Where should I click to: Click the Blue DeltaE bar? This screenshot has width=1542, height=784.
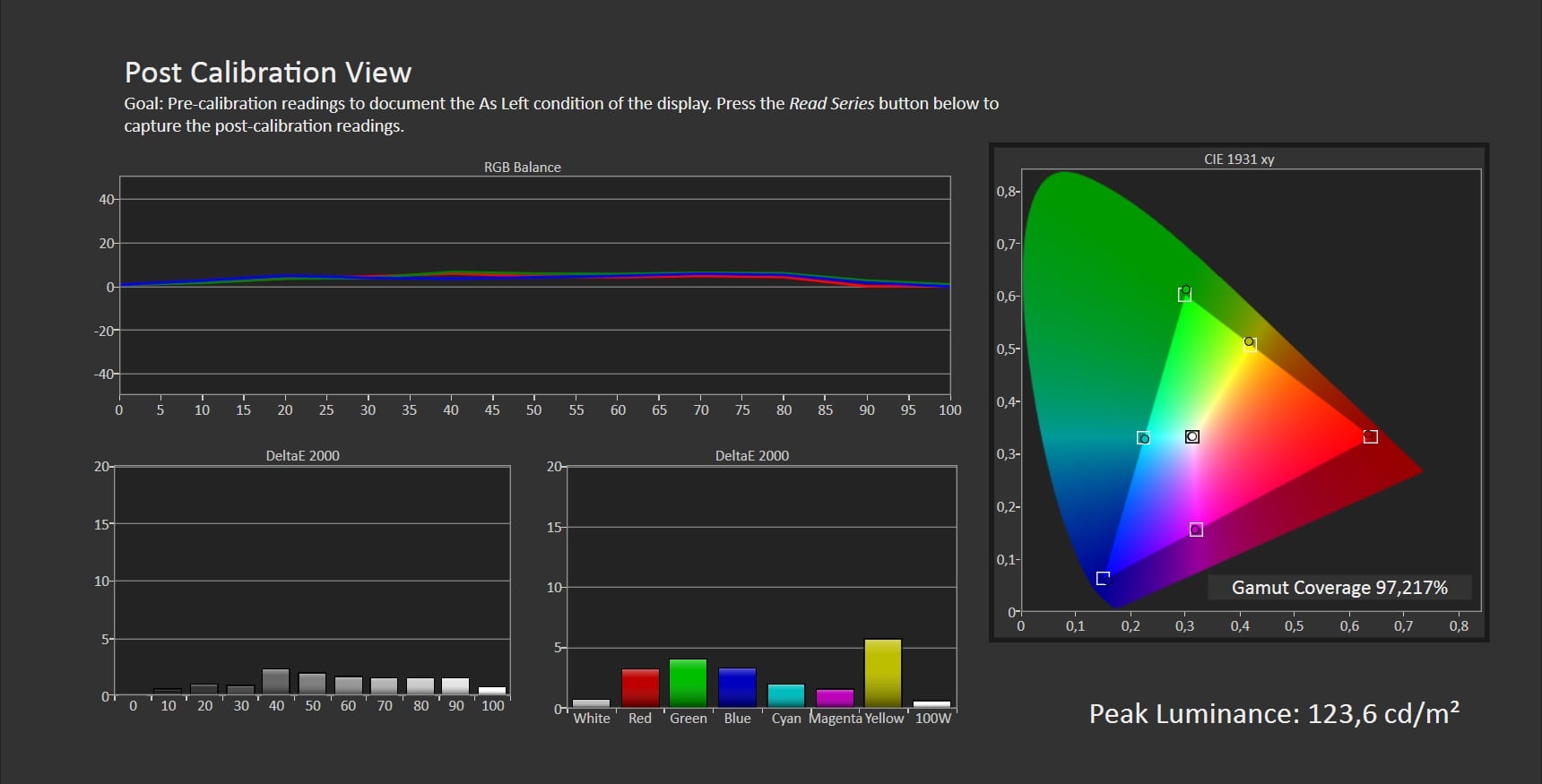737,688
